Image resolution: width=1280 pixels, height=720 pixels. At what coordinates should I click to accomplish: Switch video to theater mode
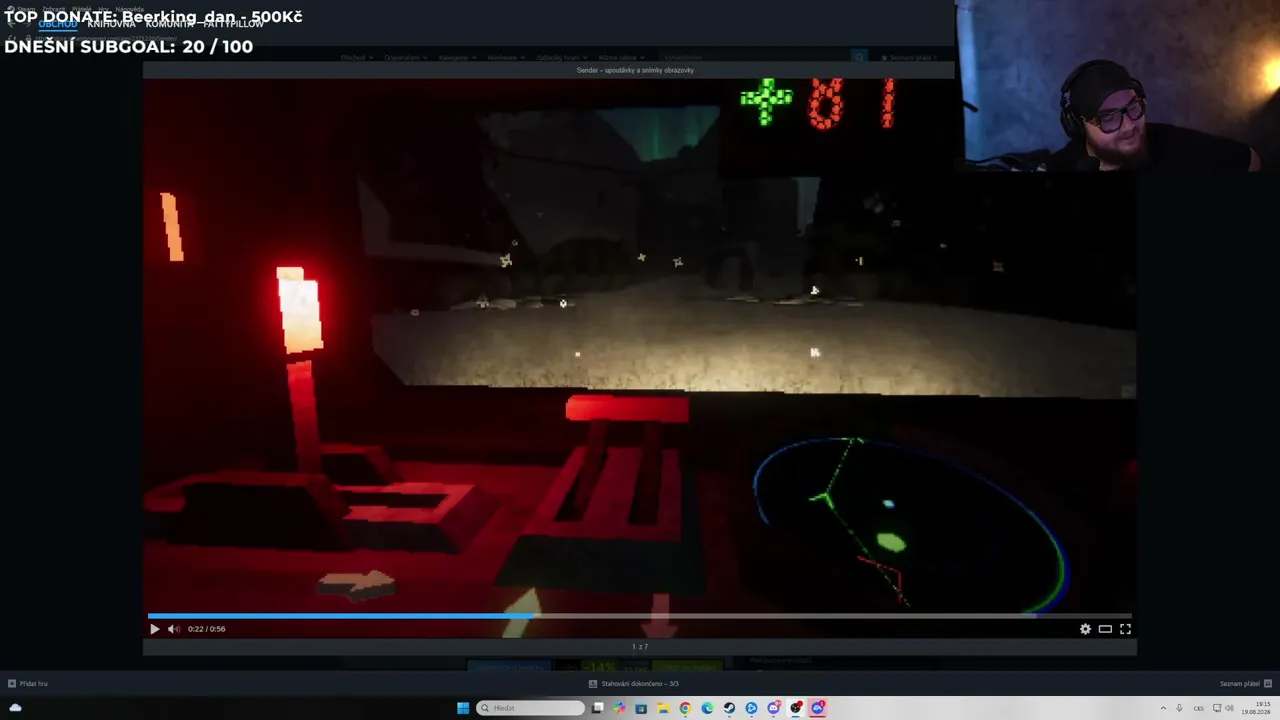(1105, 629)
